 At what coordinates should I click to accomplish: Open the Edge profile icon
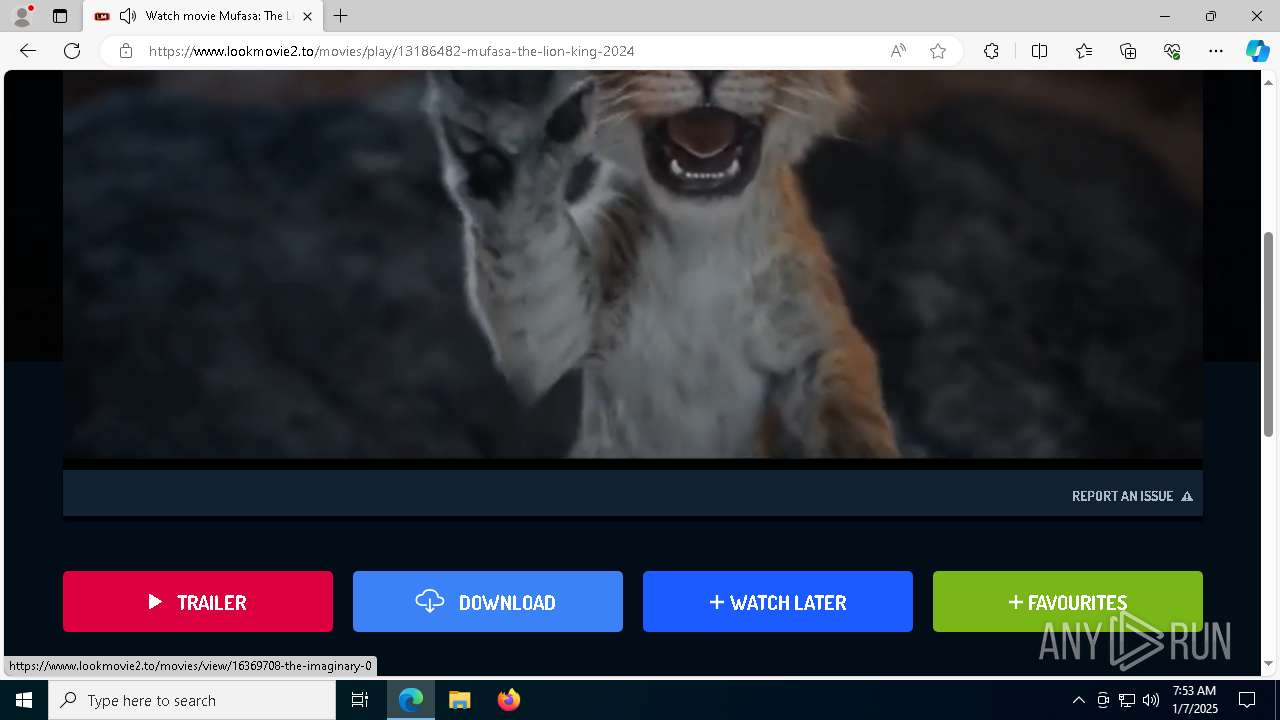22,16
